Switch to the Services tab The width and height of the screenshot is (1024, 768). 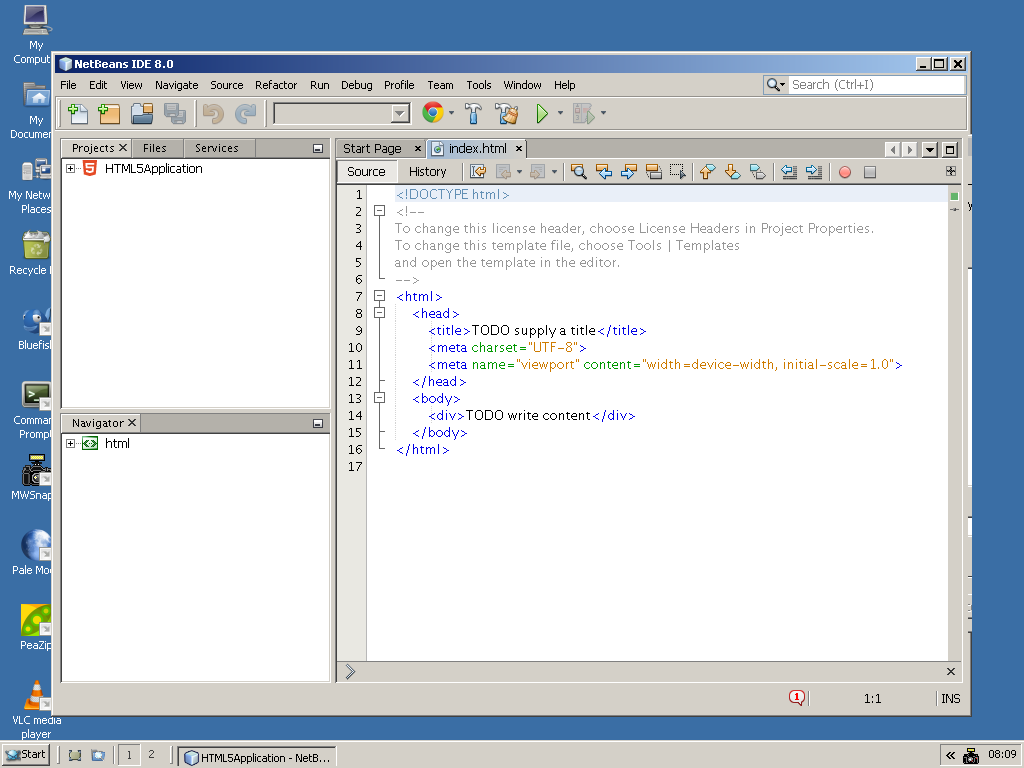point(216,148)
